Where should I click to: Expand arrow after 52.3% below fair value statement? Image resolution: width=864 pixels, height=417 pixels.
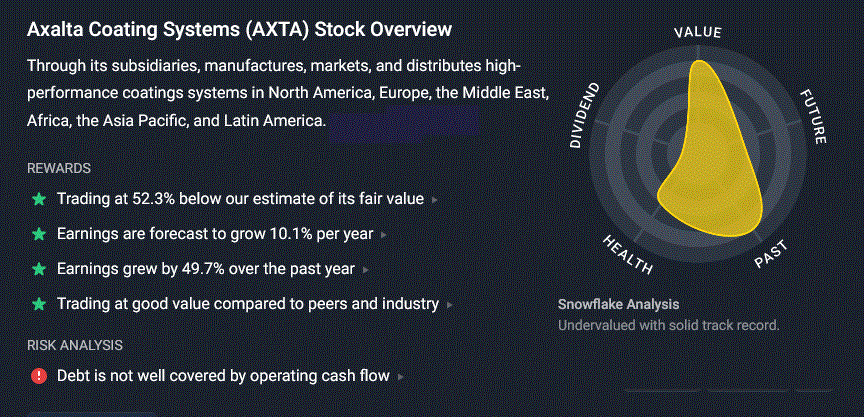pos(435,200)
